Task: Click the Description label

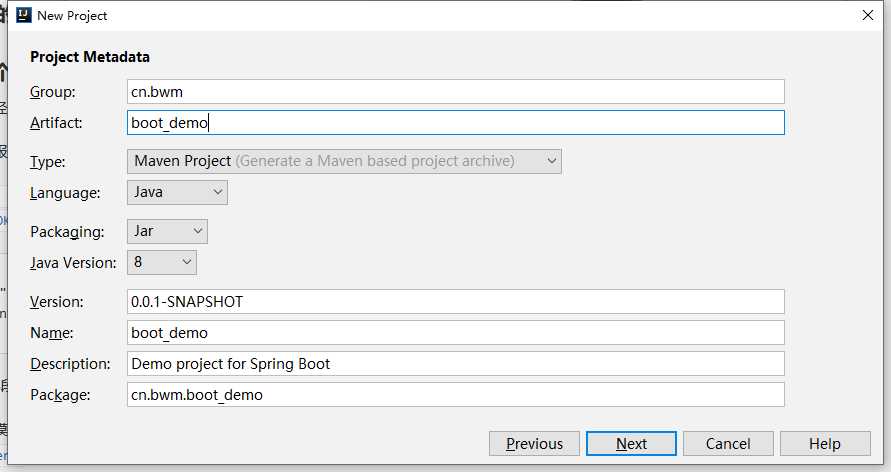Action: point(70,364)
